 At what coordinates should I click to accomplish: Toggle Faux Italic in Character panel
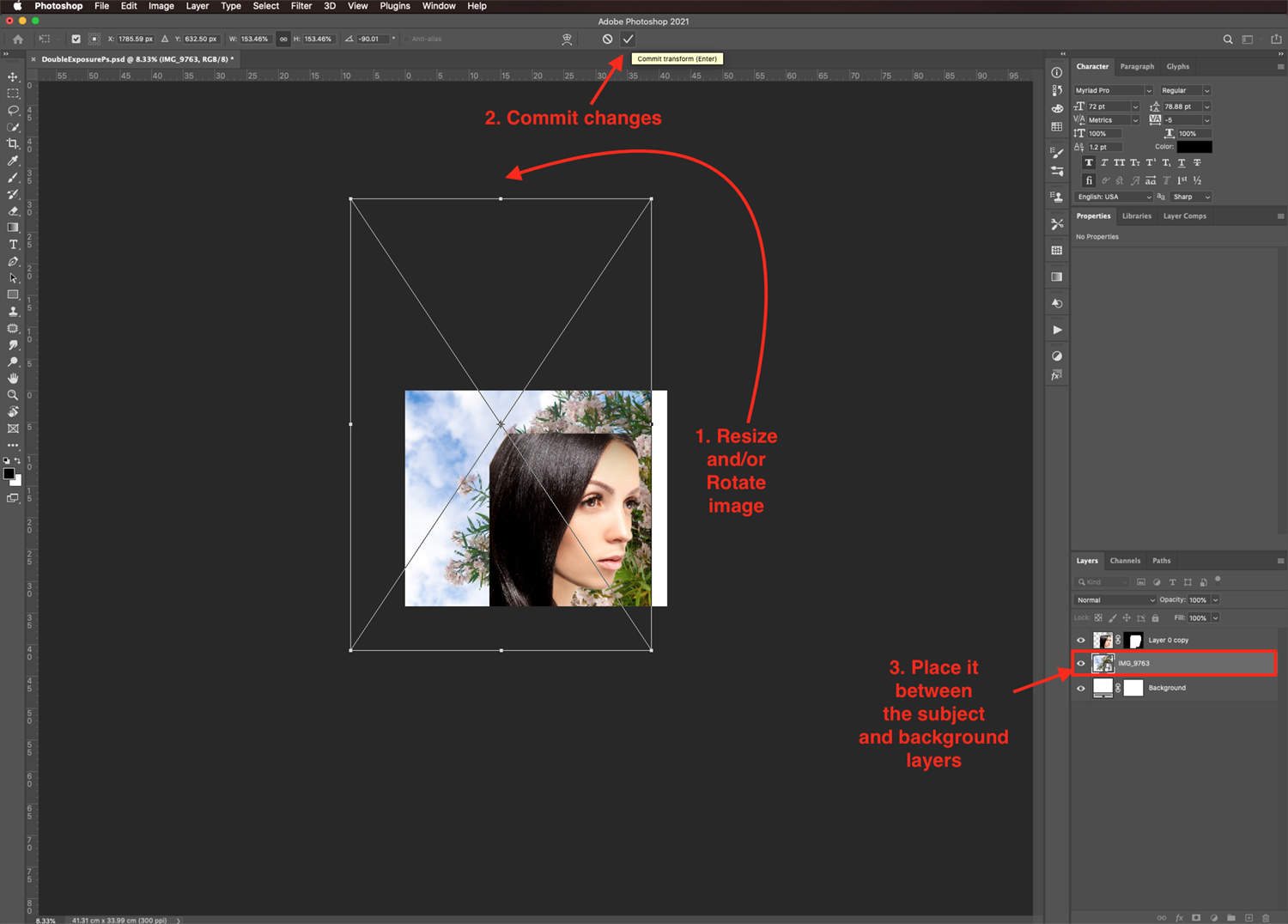[x=1104, y=162]
